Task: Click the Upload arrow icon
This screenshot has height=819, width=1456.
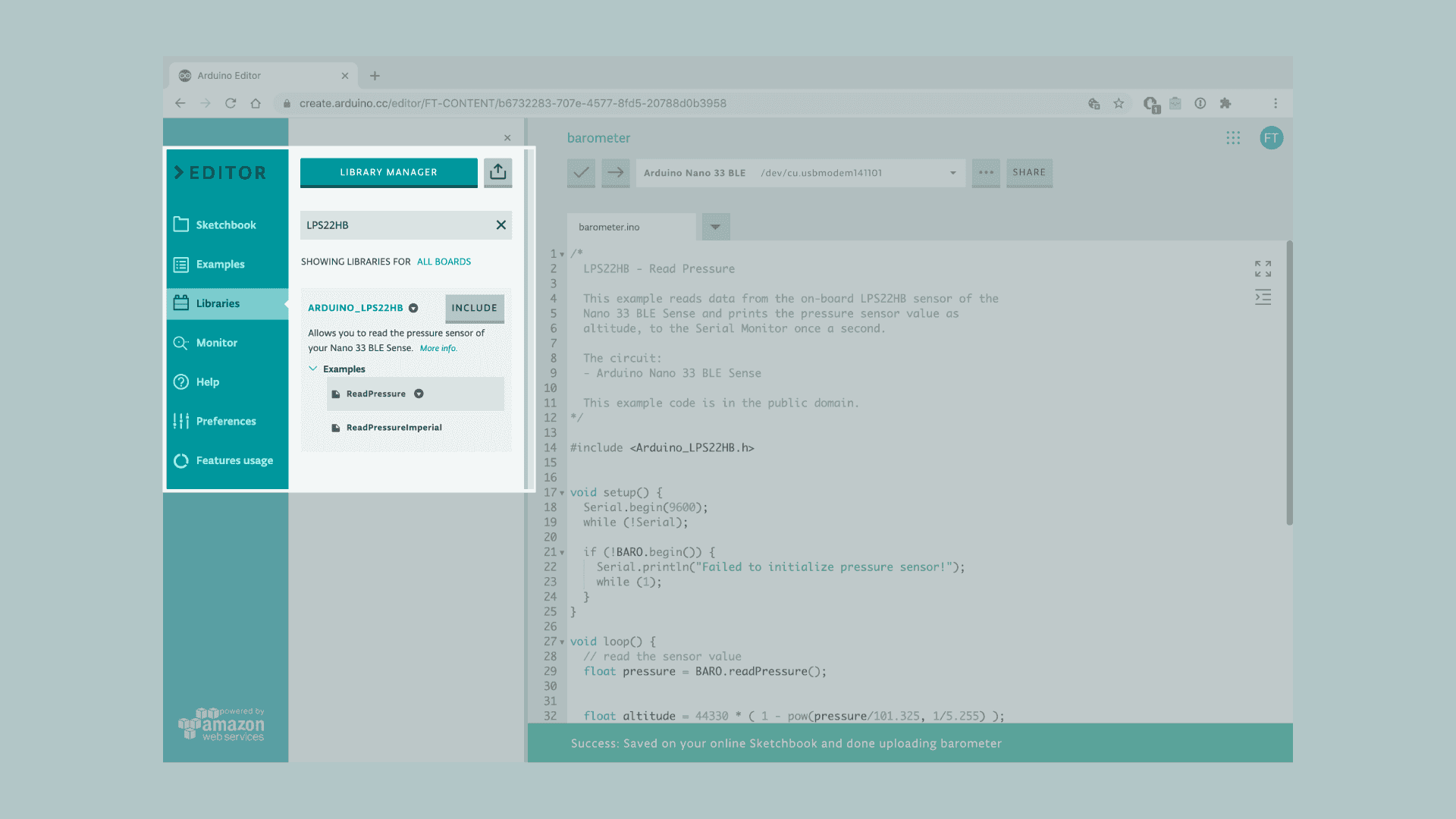Action: tap(616, 173)
